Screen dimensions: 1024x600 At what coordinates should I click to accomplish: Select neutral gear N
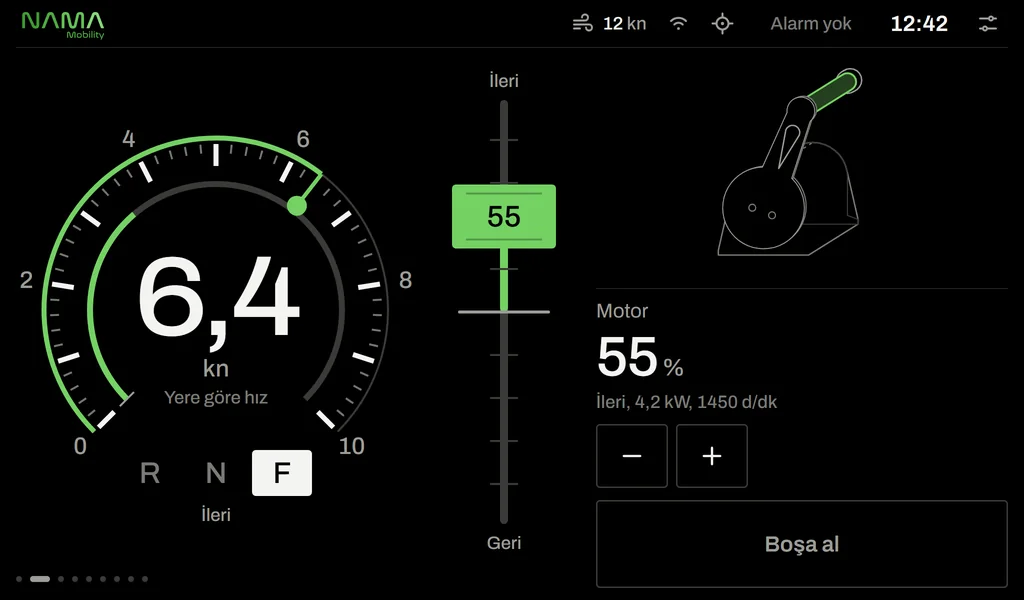pyautogui.click(x=216, y=473)
